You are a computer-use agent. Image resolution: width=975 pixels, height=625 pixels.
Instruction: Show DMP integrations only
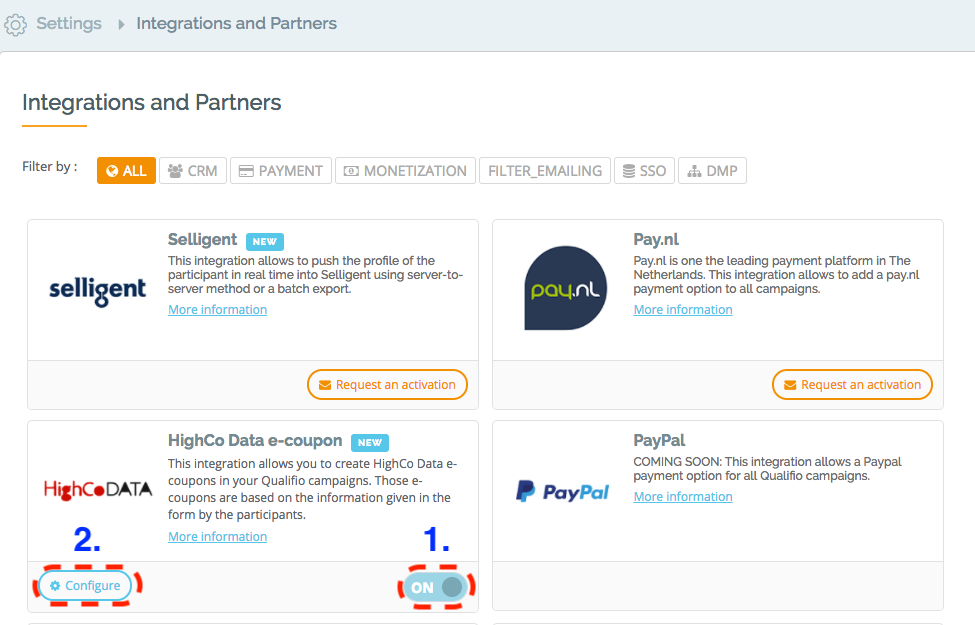[712, 171]
